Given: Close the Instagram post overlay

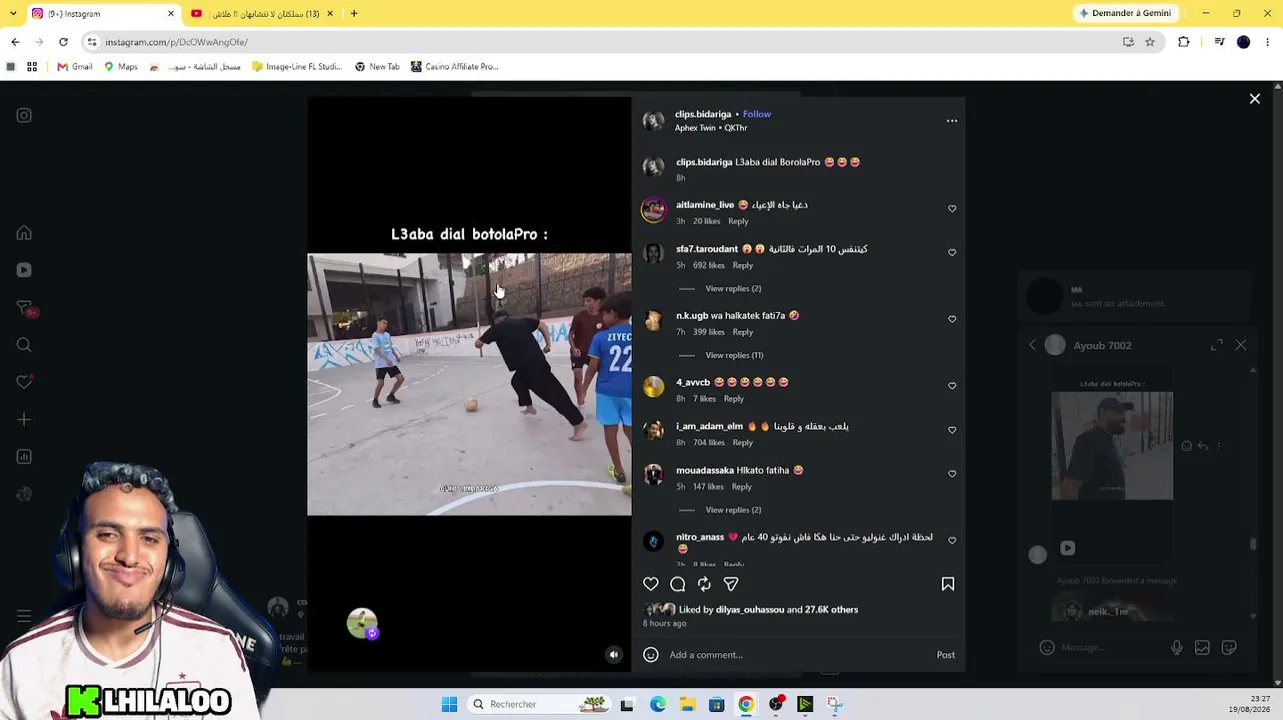Looking at the screenshot, I should coord(1255,99).
